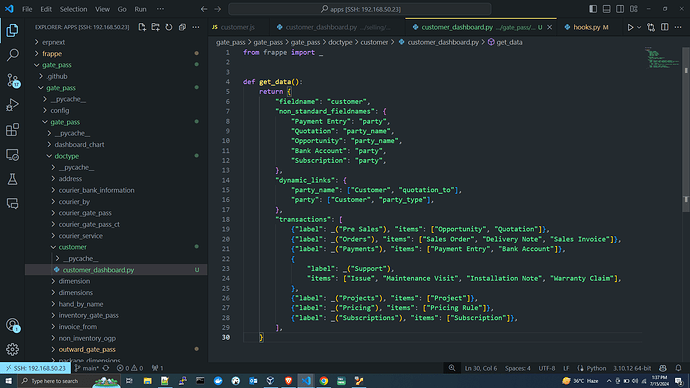Click Ln 30, Col 6 status item

(x=481, y=368)
